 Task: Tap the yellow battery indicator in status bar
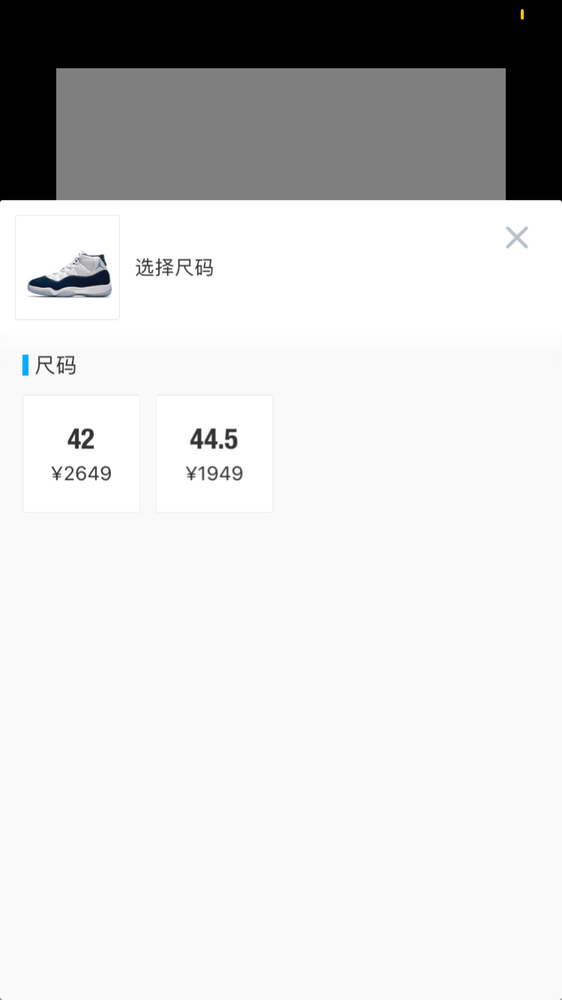(x=522, y=14)
